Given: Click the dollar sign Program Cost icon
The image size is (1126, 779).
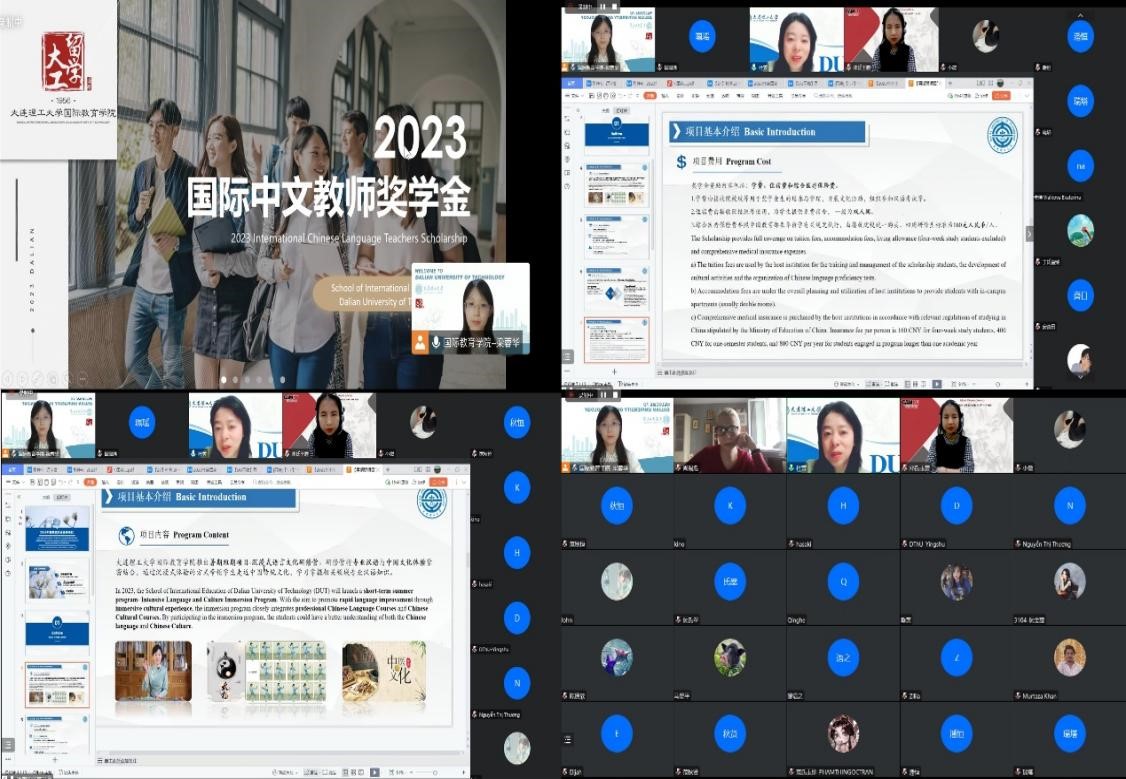Looking at the screenshot, I should click(681, 161).
